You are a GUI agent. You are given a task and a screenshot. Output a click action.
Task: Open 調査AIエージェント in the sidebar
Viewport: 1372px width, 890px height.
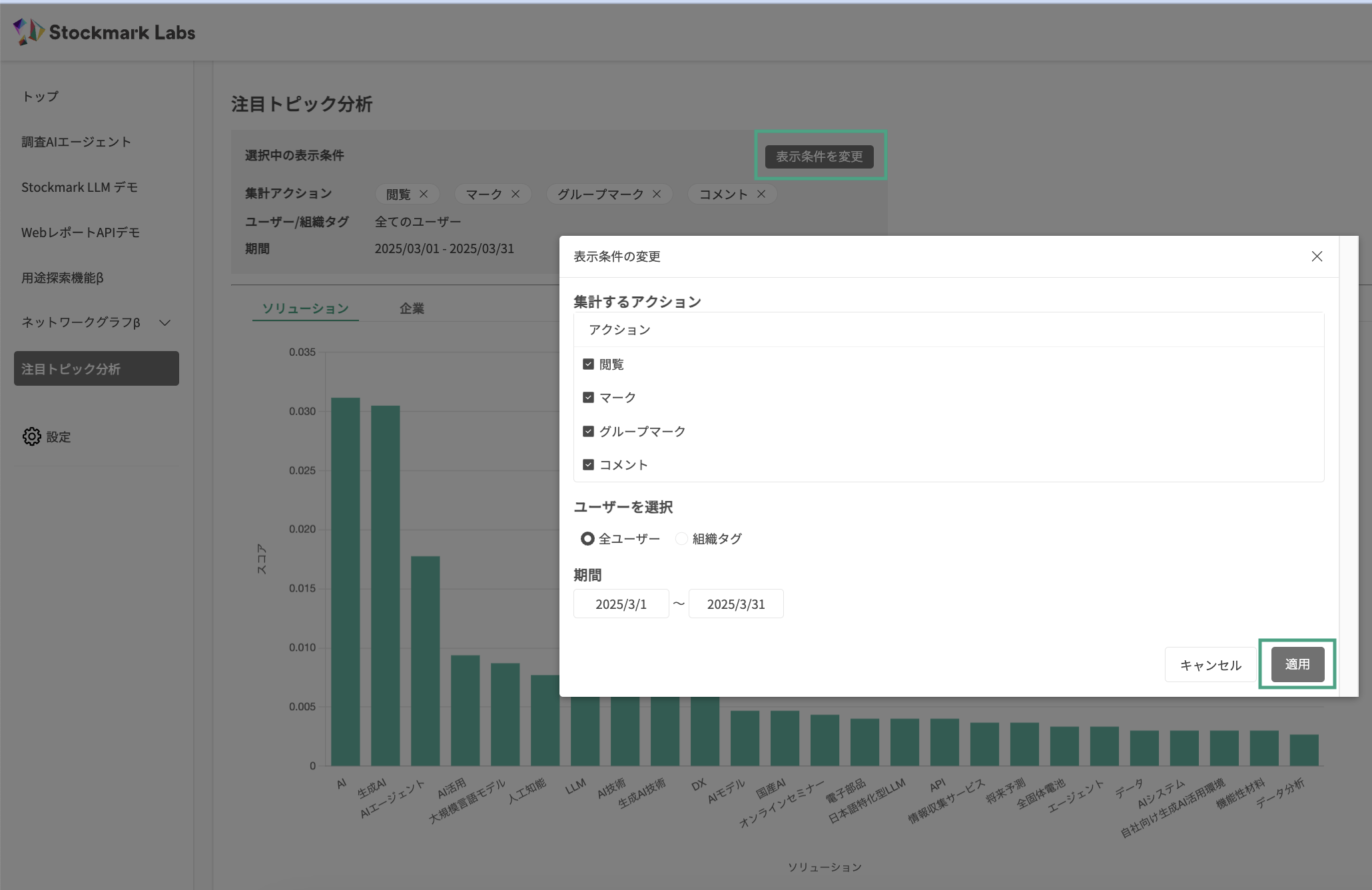coord(77,142)
